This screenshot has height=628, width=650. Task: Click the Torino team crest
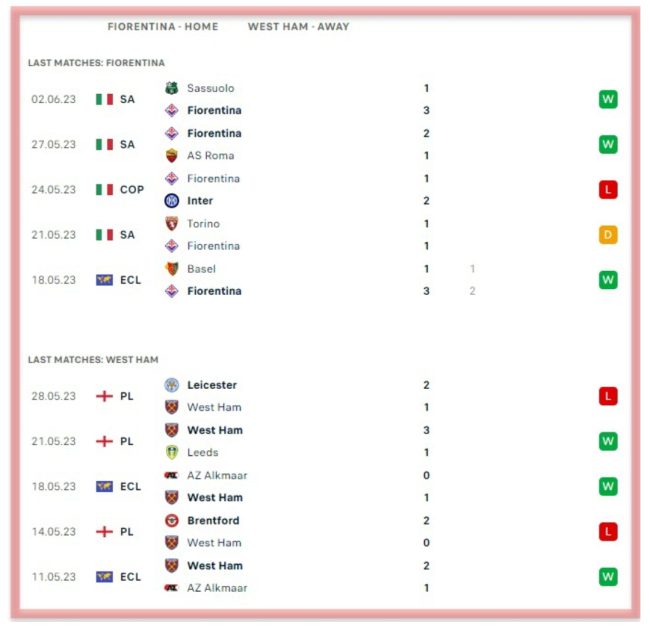tap(171, 224)
